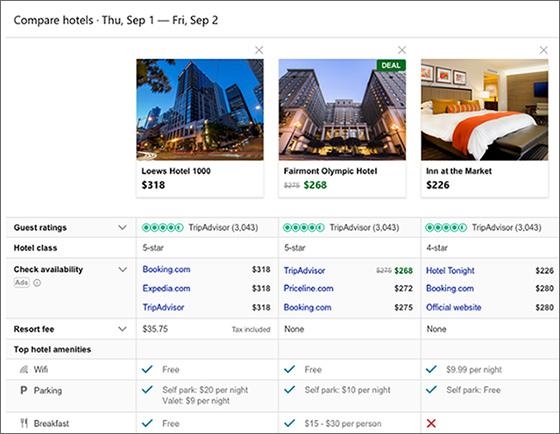Open Priceline.com link at $272

click(x=309, y=288)
